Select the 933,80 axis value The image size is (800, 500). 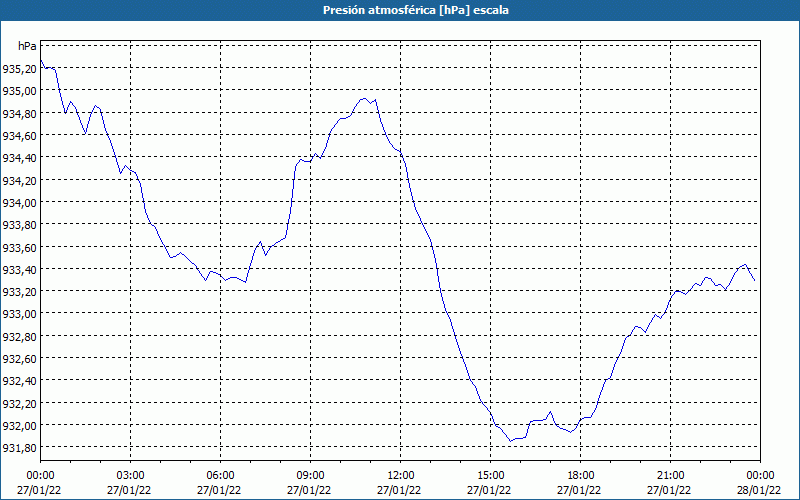[19, 224]
